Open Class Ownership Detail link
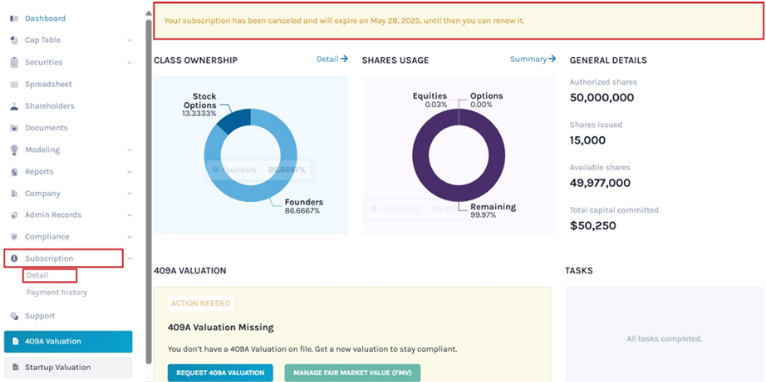 pos(332,59)
